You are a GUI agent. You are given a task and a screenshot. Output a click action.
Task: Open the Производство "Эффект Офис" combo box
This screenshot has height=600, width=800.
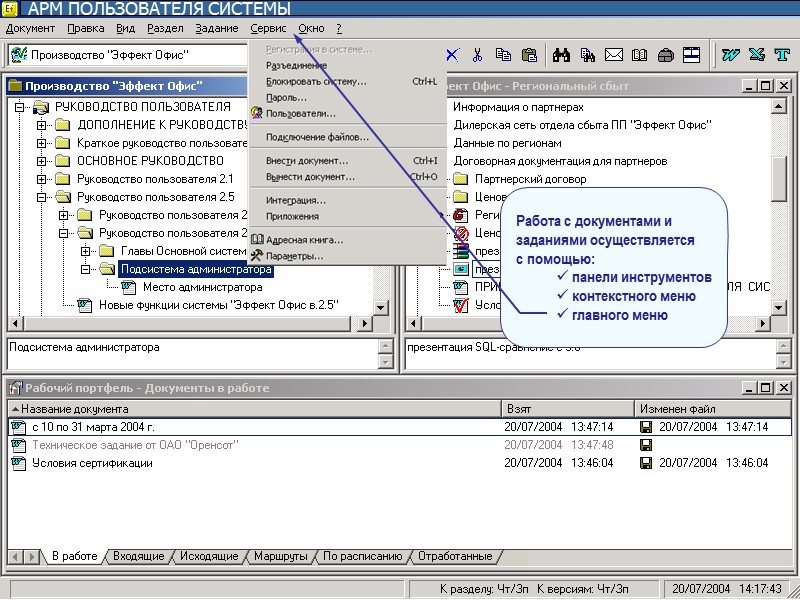pyautogui.click(x=128, y=55)
